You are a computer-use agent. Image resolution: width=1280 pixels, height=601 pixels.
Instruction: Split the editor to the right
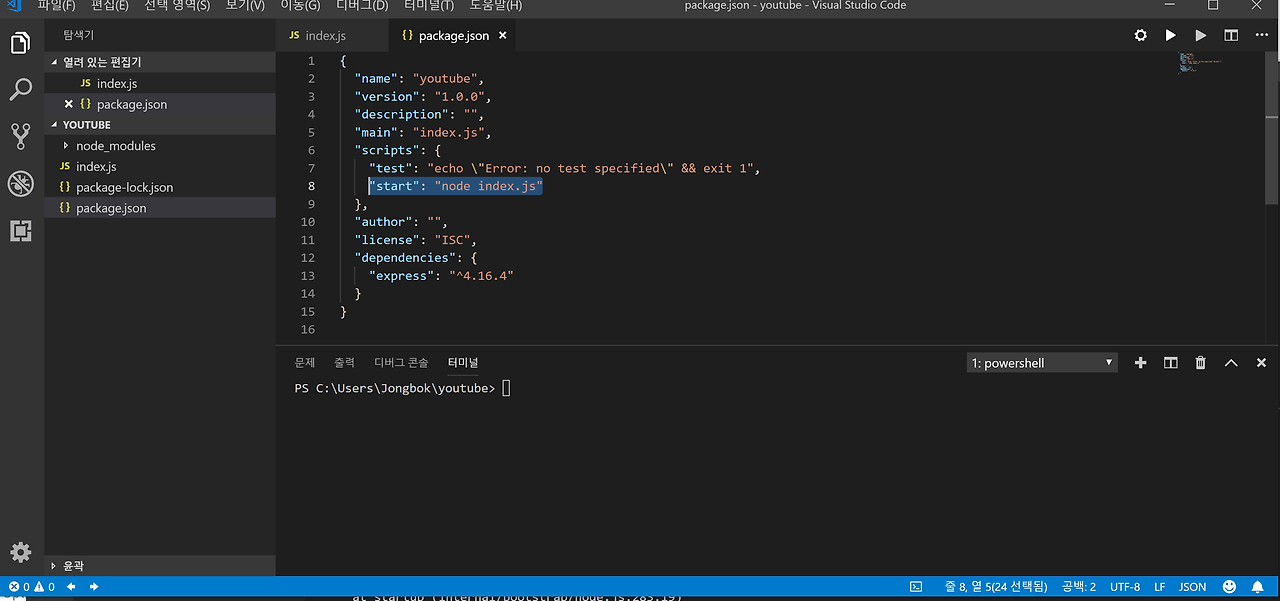point(1231,35)
